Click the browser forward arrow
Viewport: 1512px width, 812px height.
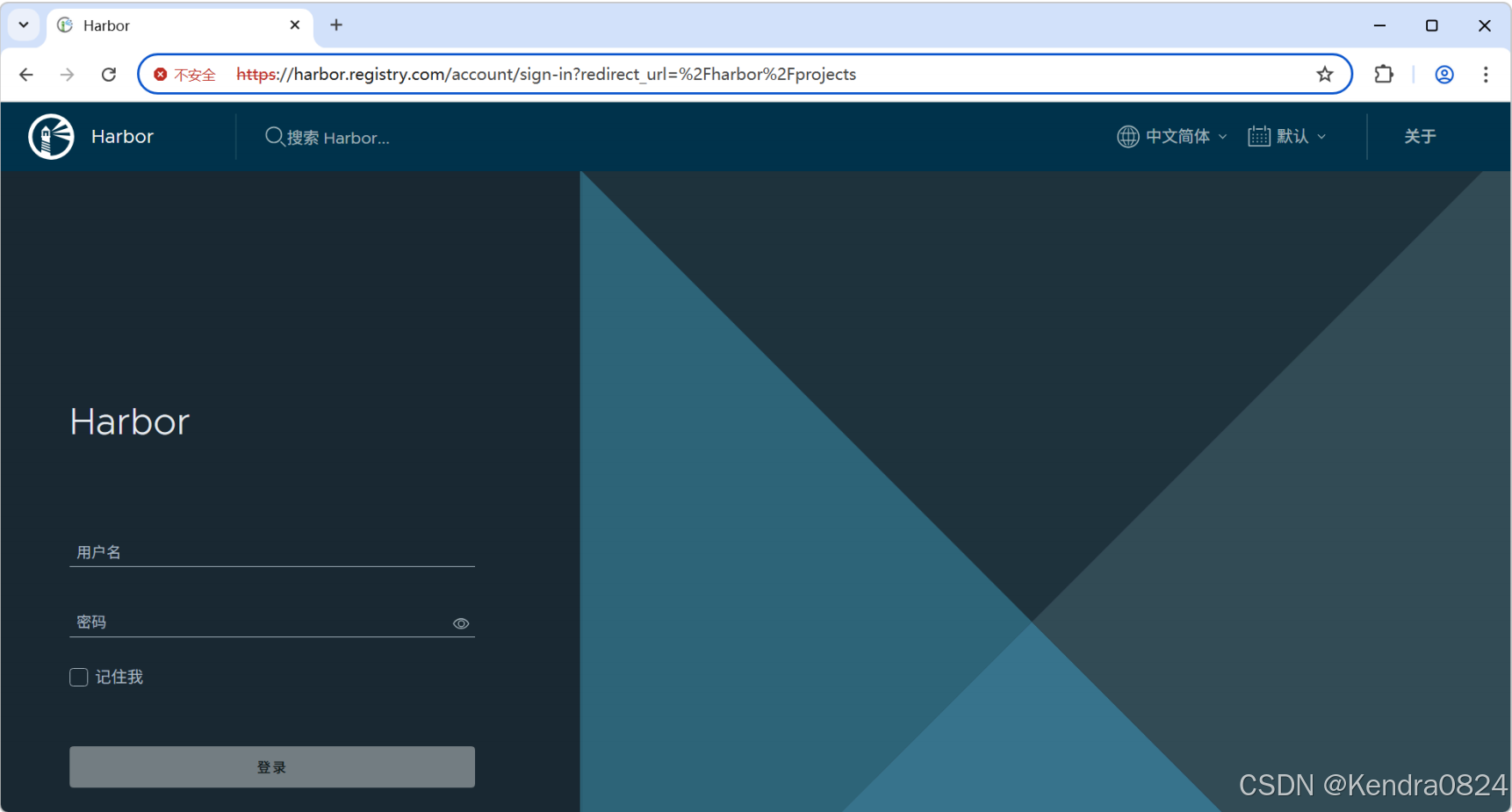(68, 75)
